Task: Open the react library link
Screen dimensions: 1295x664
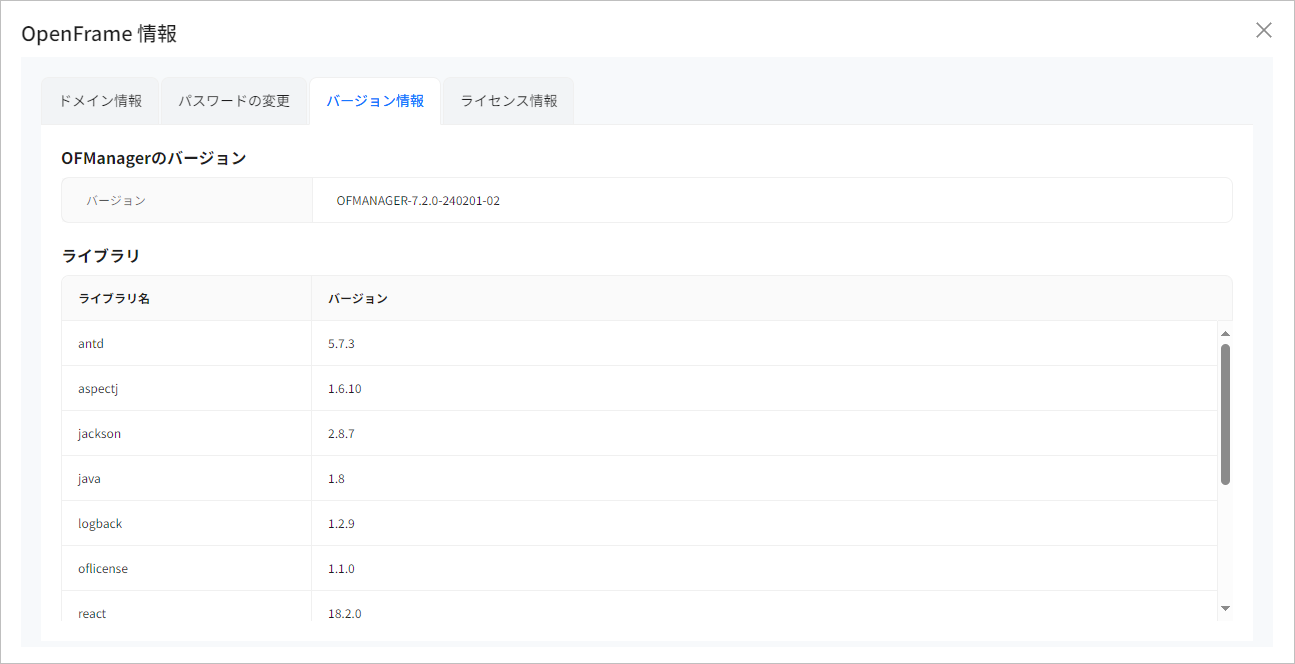Action: [x=91, y=612]
